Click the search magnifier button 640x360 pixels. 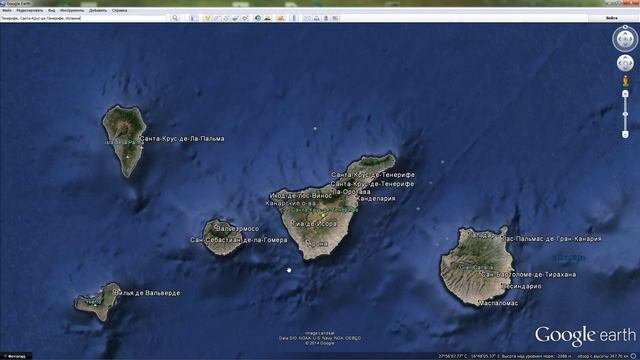click(x=175, y=18)
